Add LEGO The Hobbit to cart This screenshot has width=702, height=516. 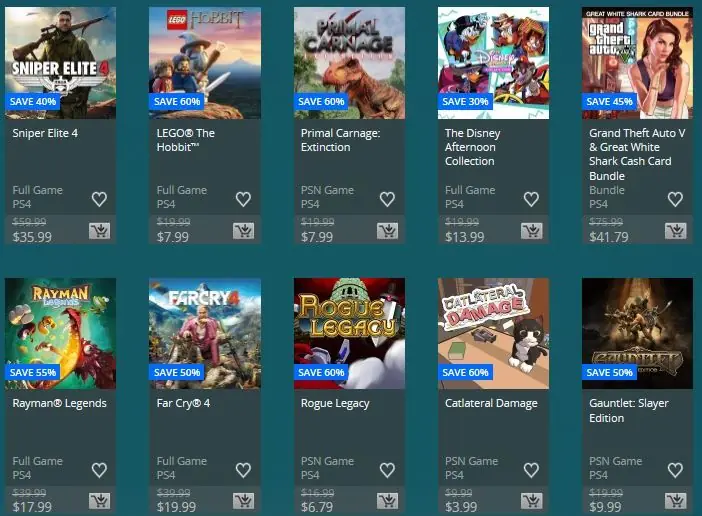[x=244, y=231]
